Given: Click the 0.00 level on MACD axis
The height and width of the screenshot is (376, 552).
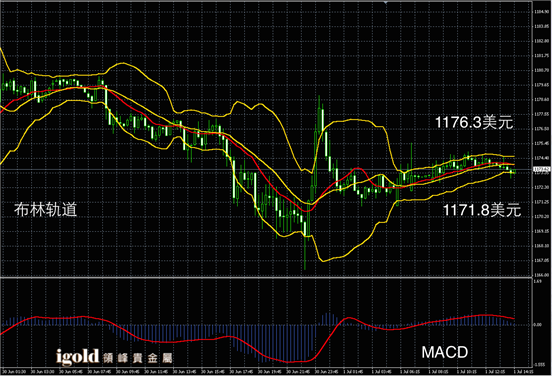Looking at the screenshot, I should [538, 325].
